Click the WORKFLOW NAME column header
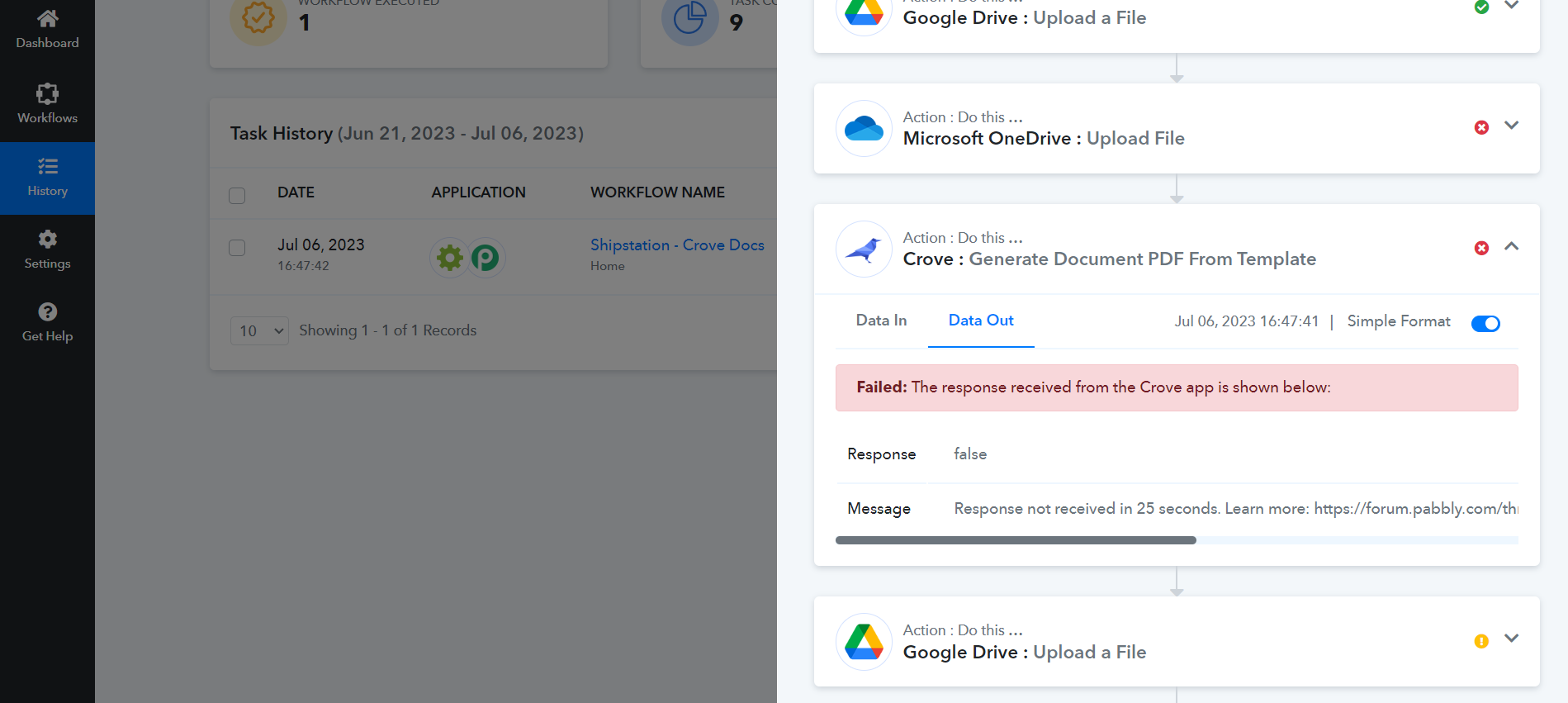The width and height of the screenshot is (1568, 703). pyautogui.click(x=657, y=192)
